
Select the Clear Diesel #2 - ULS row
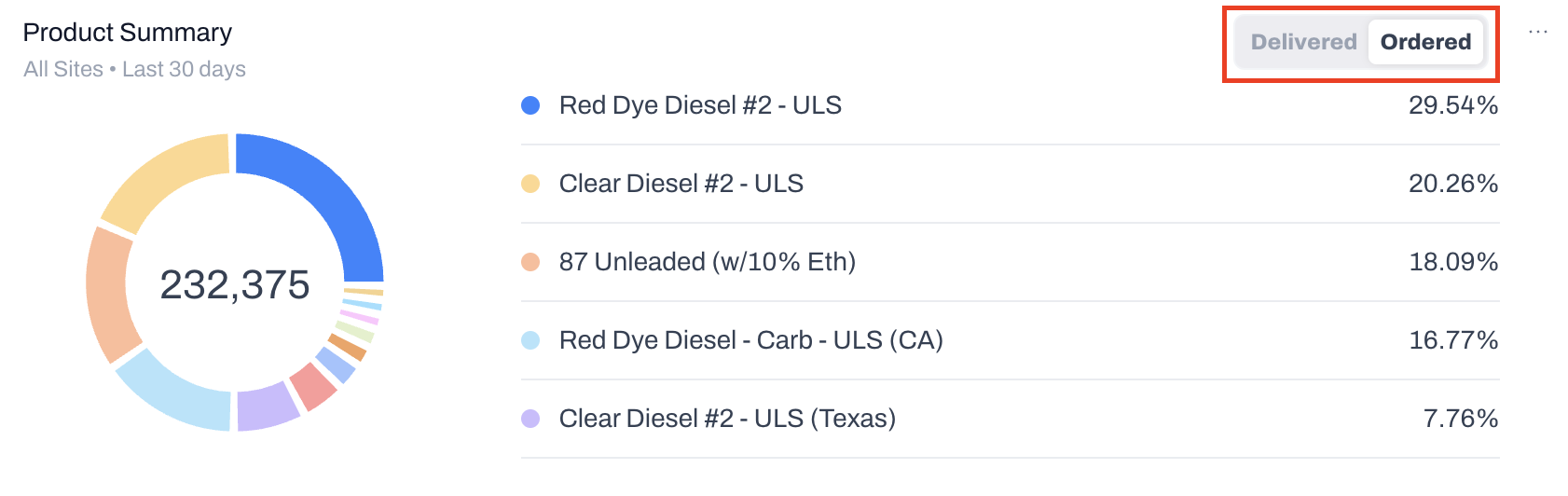tap(1010, 184)
